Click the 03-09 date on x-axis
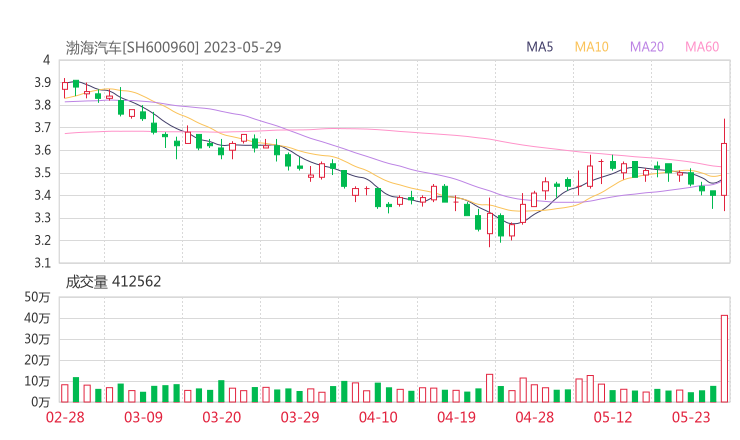 coord(143,417)
